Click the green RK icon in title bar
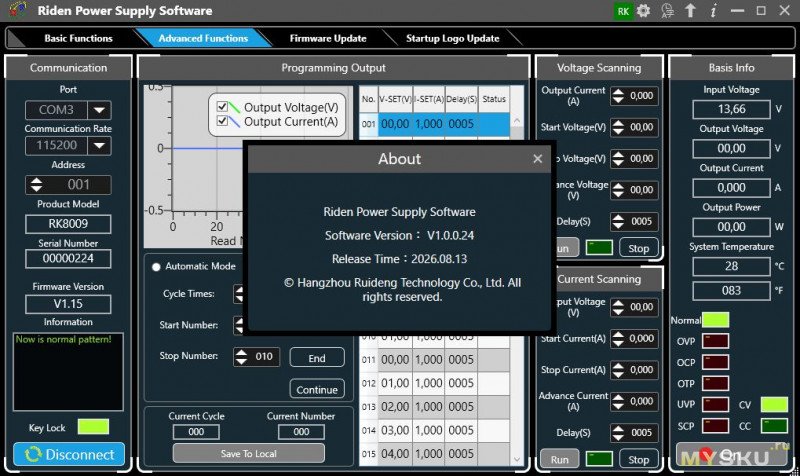The height and width of the screenshot is (476, 800). point(623,11)
